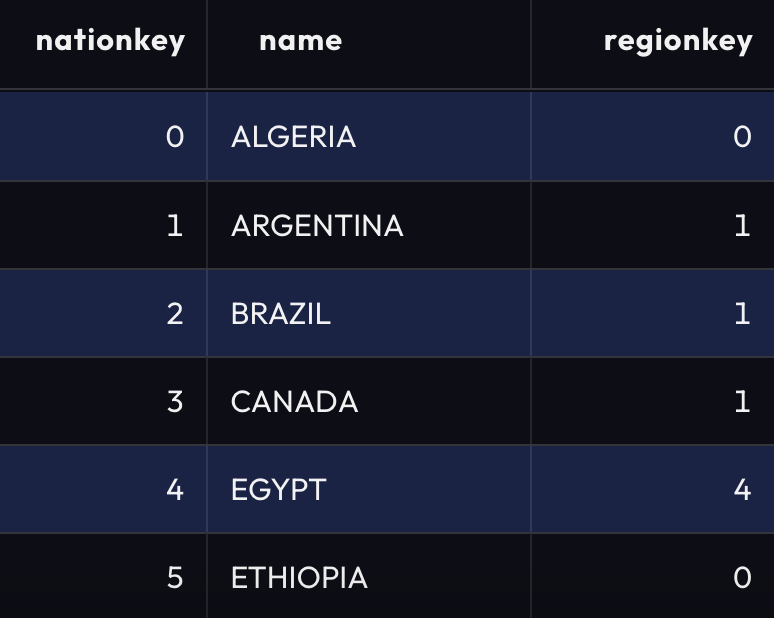Select regionkey cell in the ARGENTINA row
Image resolution: width=774 pixels, height=618 pixels.
(x=741, y=225)
